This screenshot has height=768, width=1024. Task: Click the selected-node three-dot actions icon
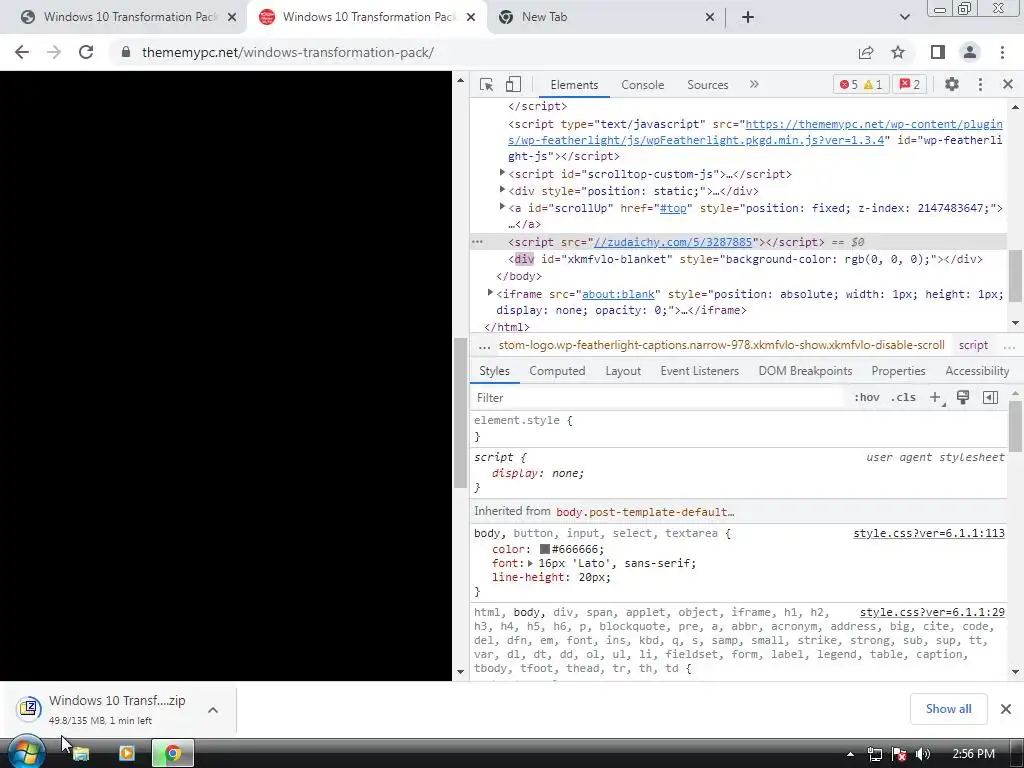coord(477,242)
